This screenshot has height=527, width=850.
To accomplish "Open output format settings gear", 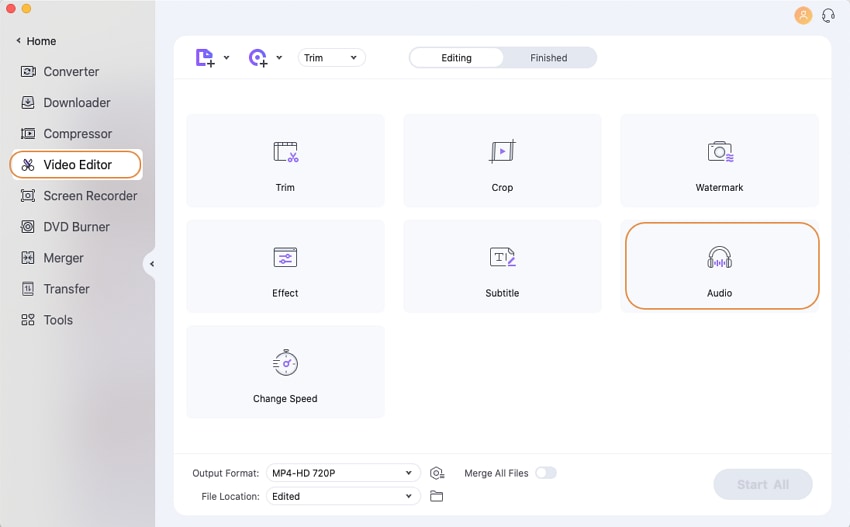I will click(436, 473).
